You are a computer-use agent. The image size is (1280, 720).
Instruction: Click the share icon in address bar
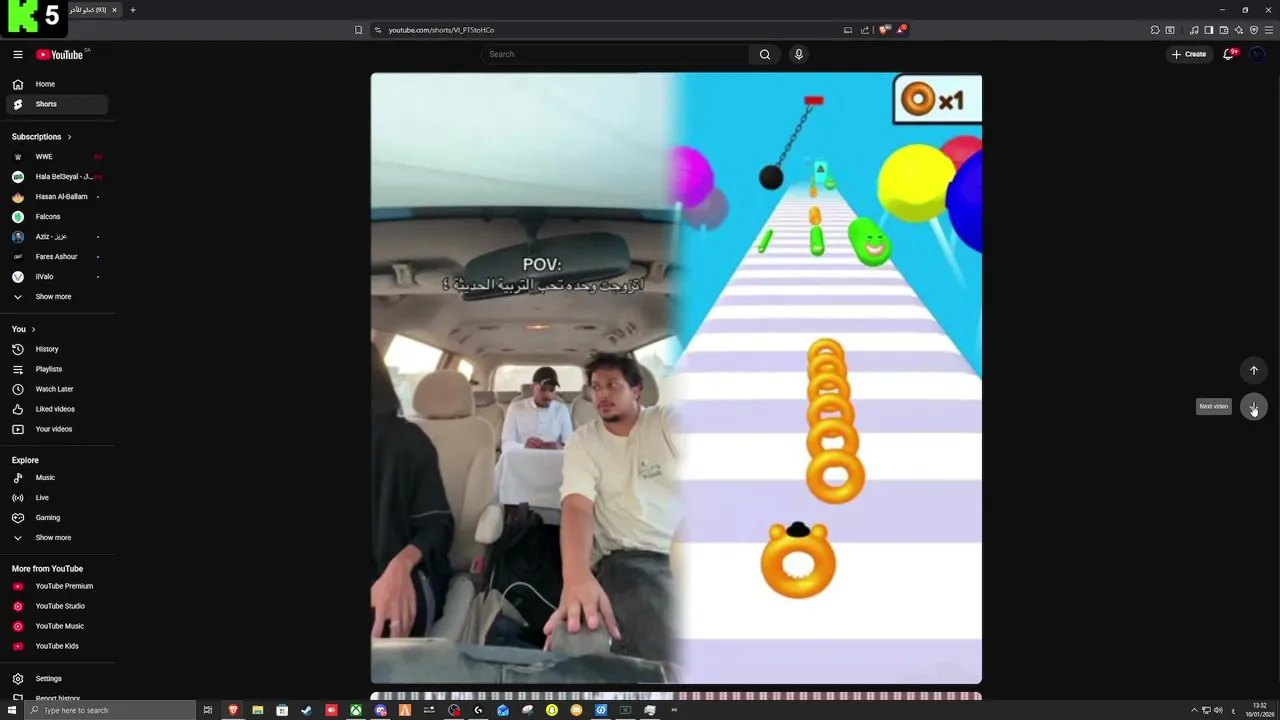(865, 30)
